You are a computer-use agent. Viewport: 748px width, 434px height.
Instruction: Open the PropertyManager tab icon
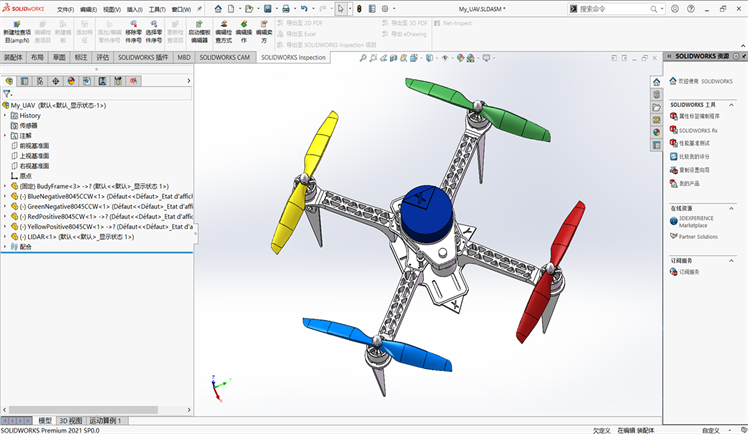click(24, 80)
